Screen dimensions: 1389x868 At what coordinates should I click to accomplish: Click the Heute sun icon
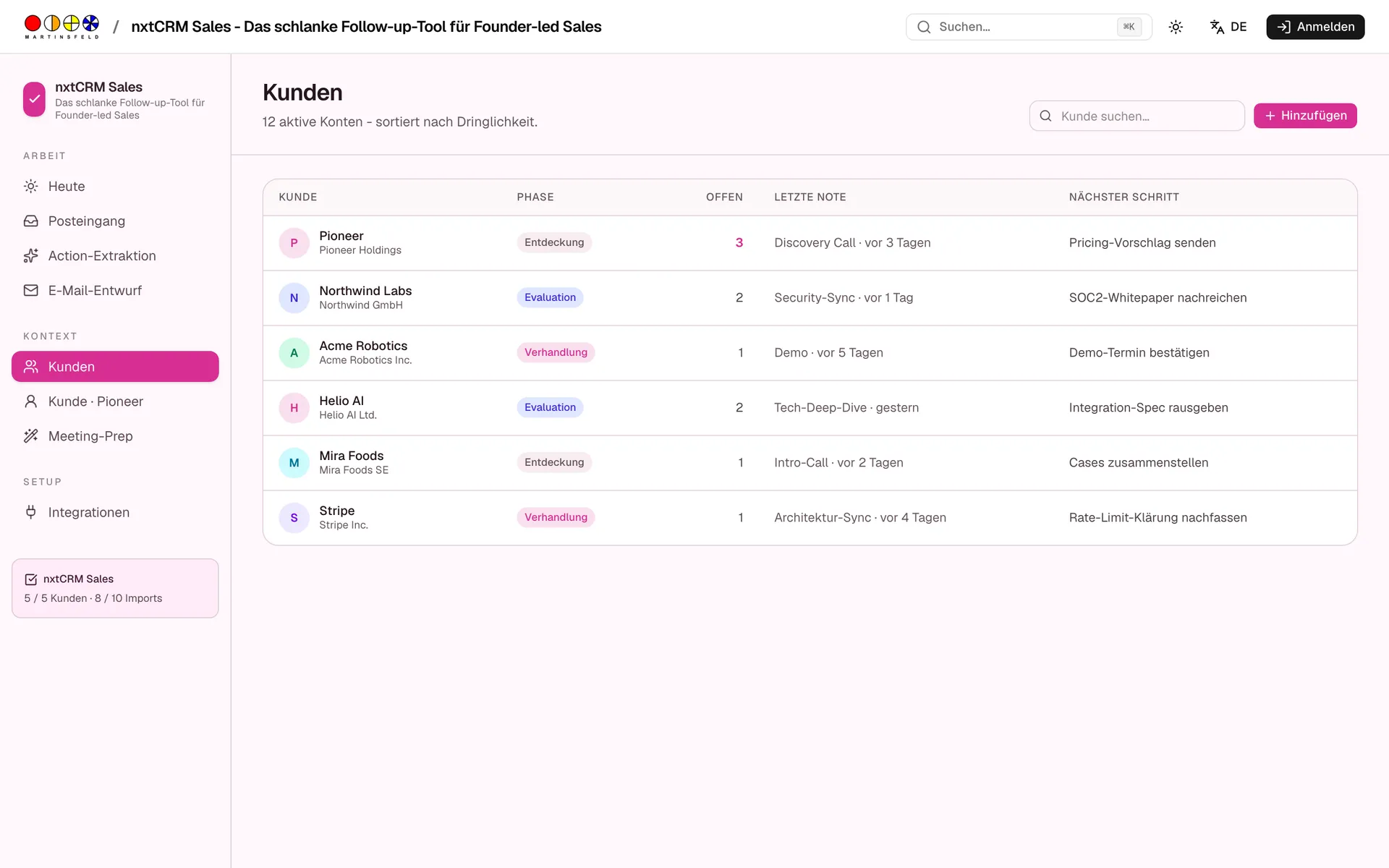click(30, 187)
